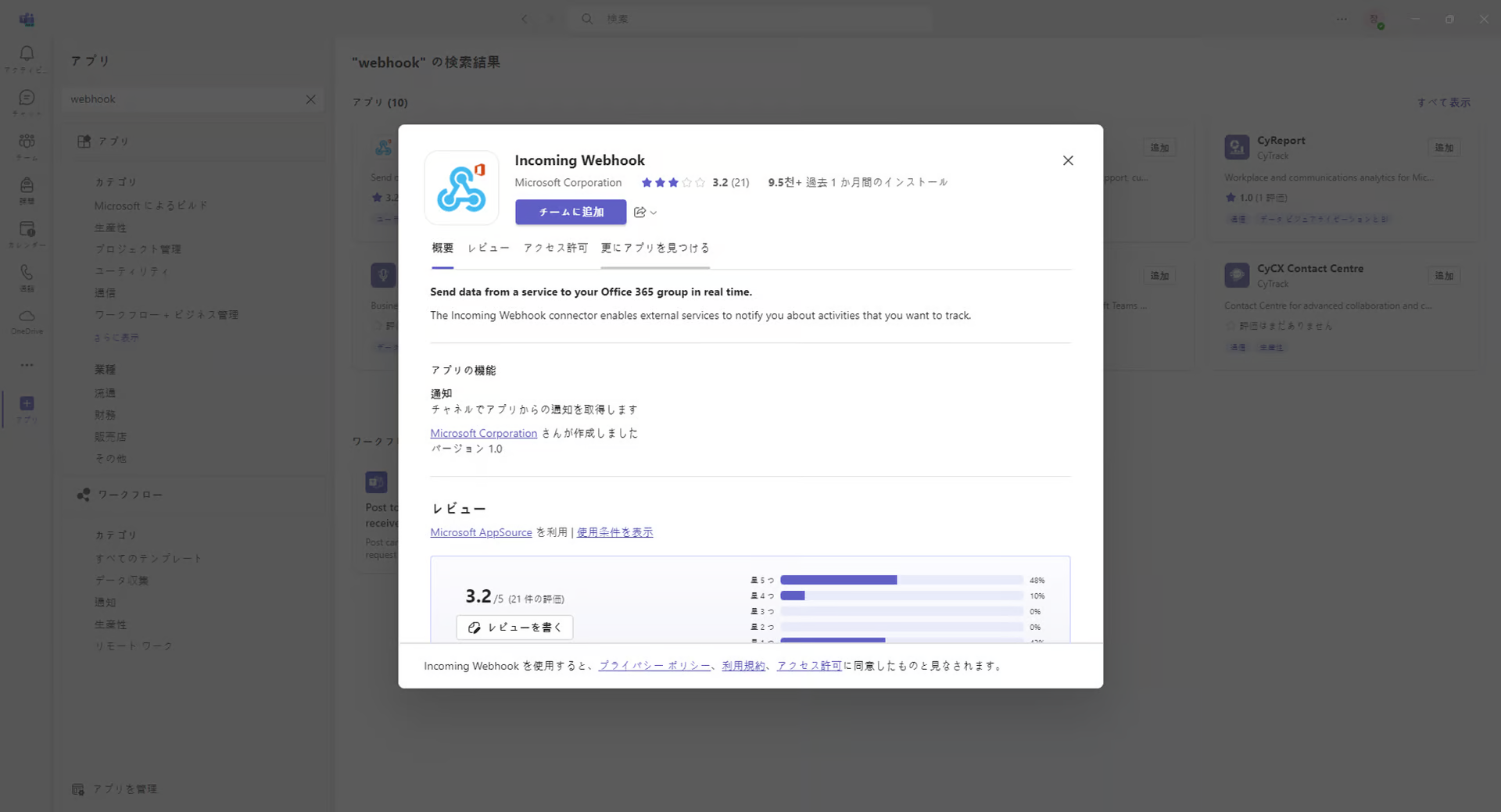Open the アクセス許可 link in the footer
This screenshot has width=1501, height=812.
pyautogui.click(x=809, y=666)
